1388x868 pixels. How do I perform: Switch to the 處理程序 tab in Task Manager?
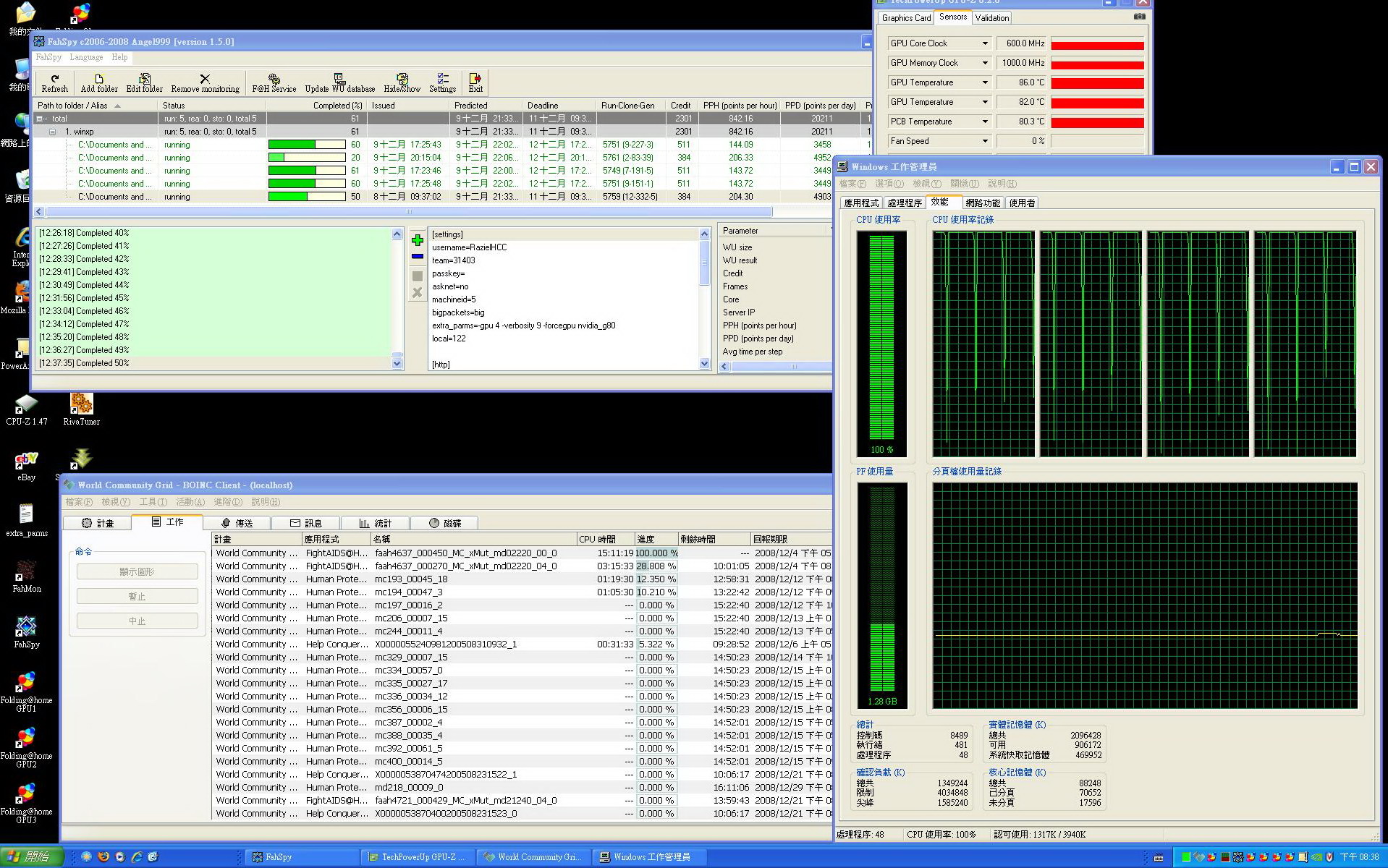pyautogui.click(x=905, y=203)
